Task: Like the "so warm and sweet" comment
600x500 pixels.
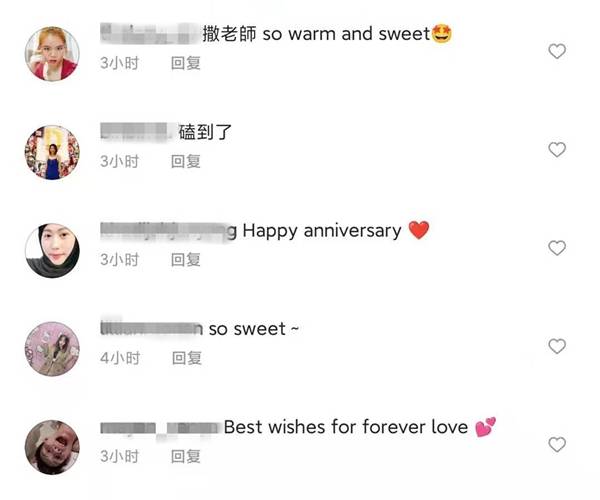Action: pos(557,51)
